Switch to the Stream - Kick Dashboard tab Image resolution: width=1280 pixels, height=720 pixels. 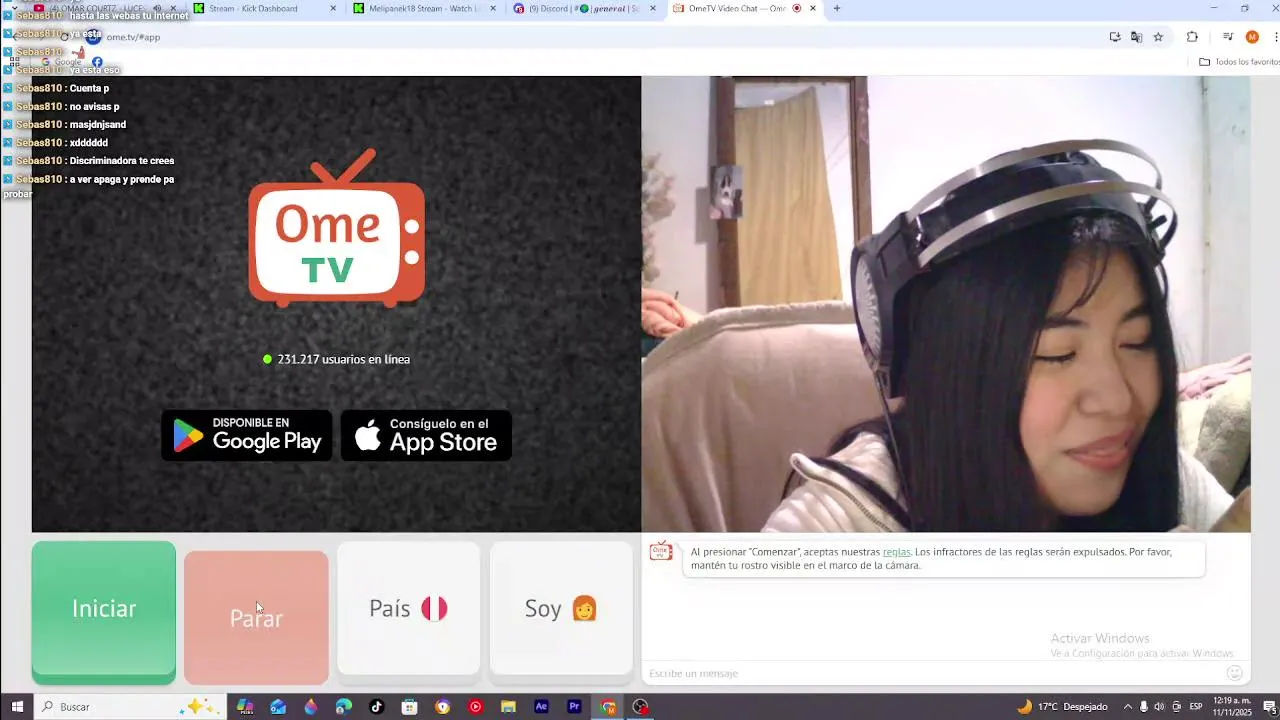[263, 9]
